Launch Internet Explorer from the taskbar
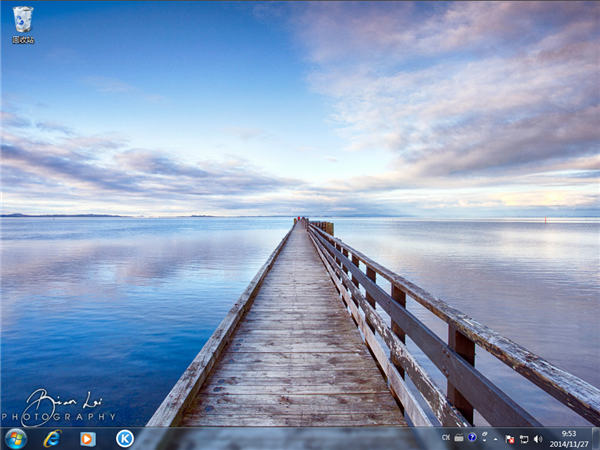The image size is (600, 450). 52,438
